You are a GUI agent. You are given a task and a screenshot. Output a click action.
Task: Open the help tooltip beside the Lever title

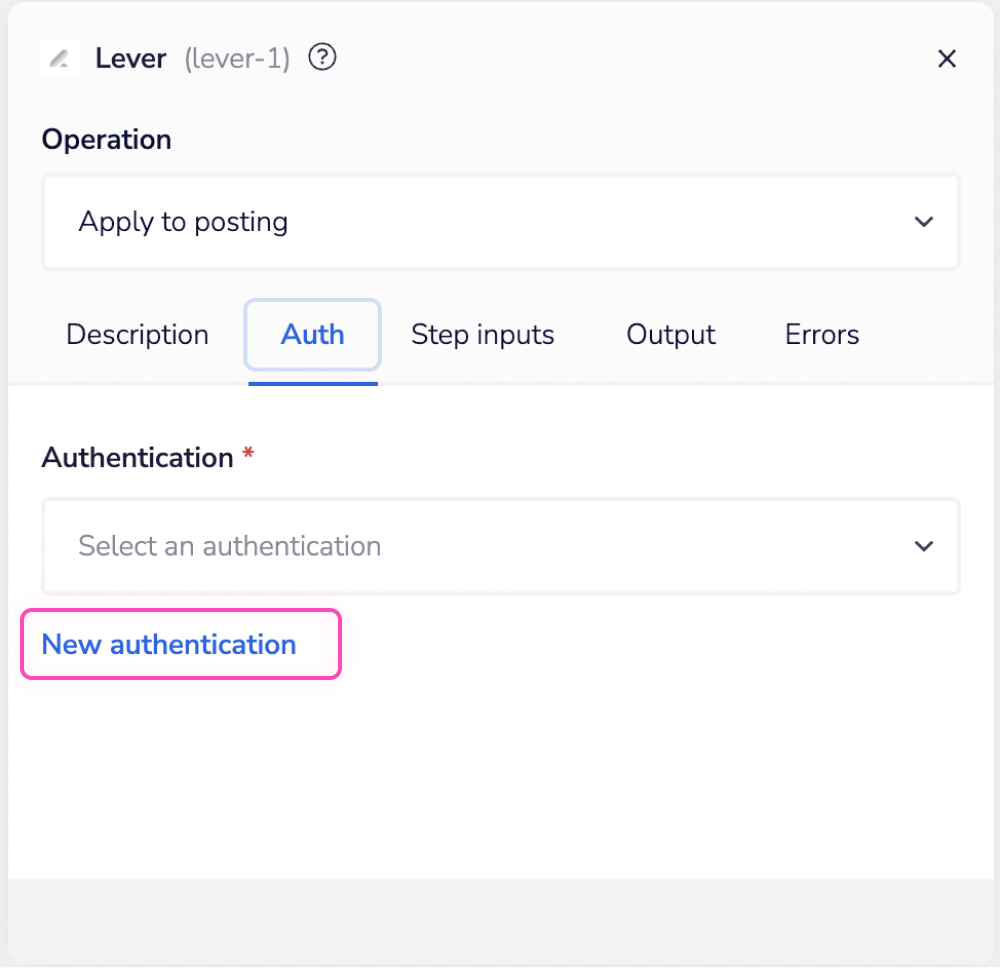point(322,58)
